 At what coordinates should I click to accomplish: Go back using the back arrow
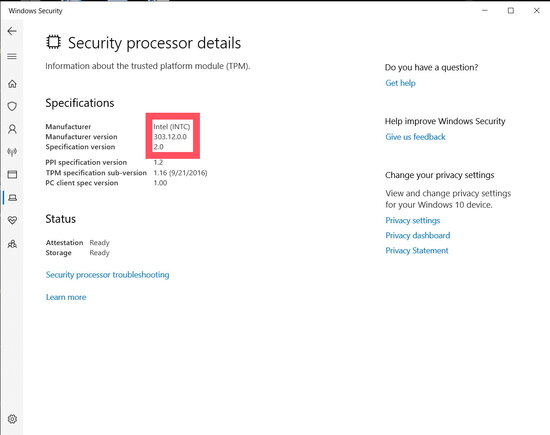[12, 31]
